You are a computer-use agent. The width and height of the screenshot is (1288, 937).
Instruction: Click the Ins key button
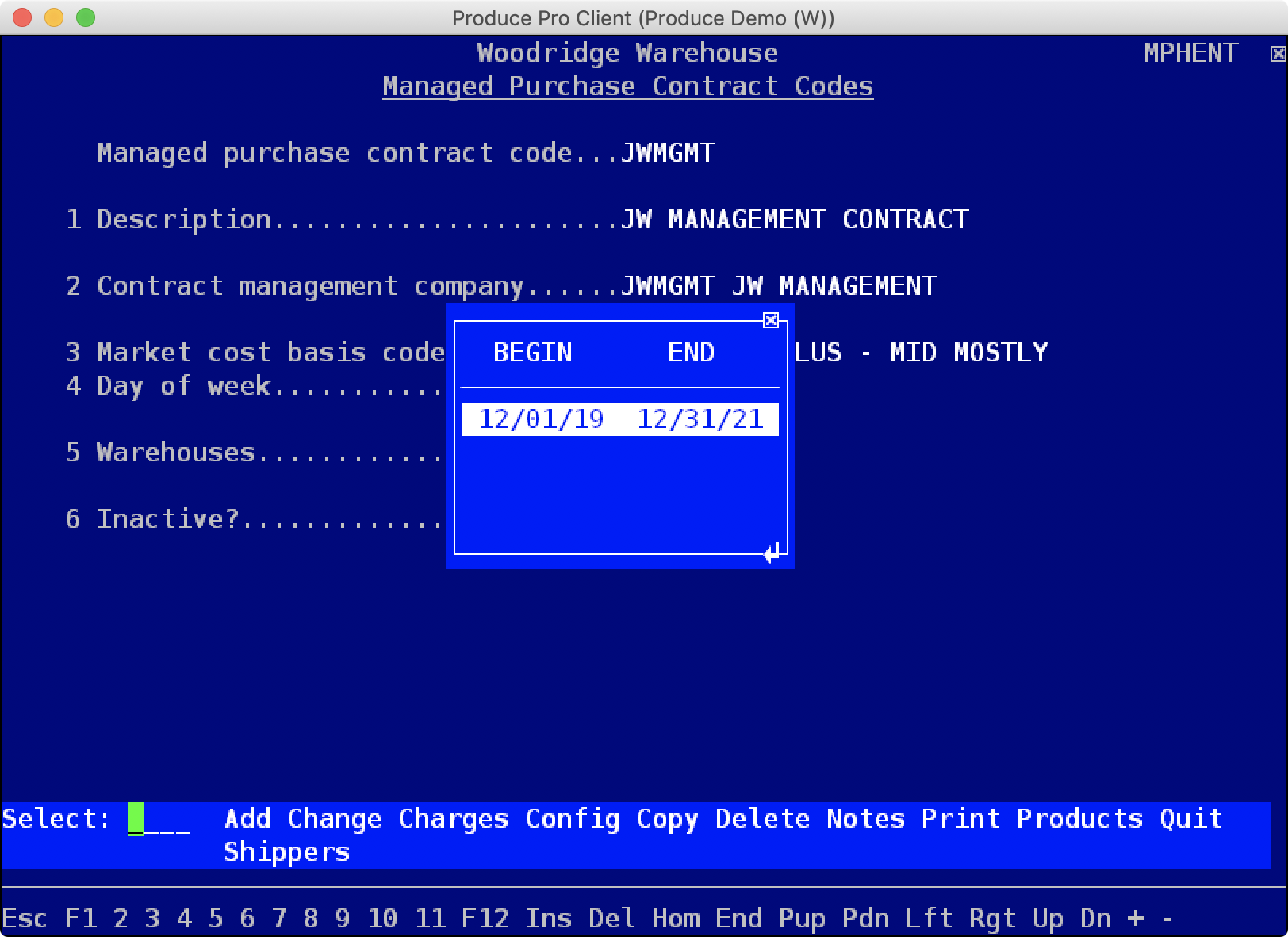click(x=548, y=919)
